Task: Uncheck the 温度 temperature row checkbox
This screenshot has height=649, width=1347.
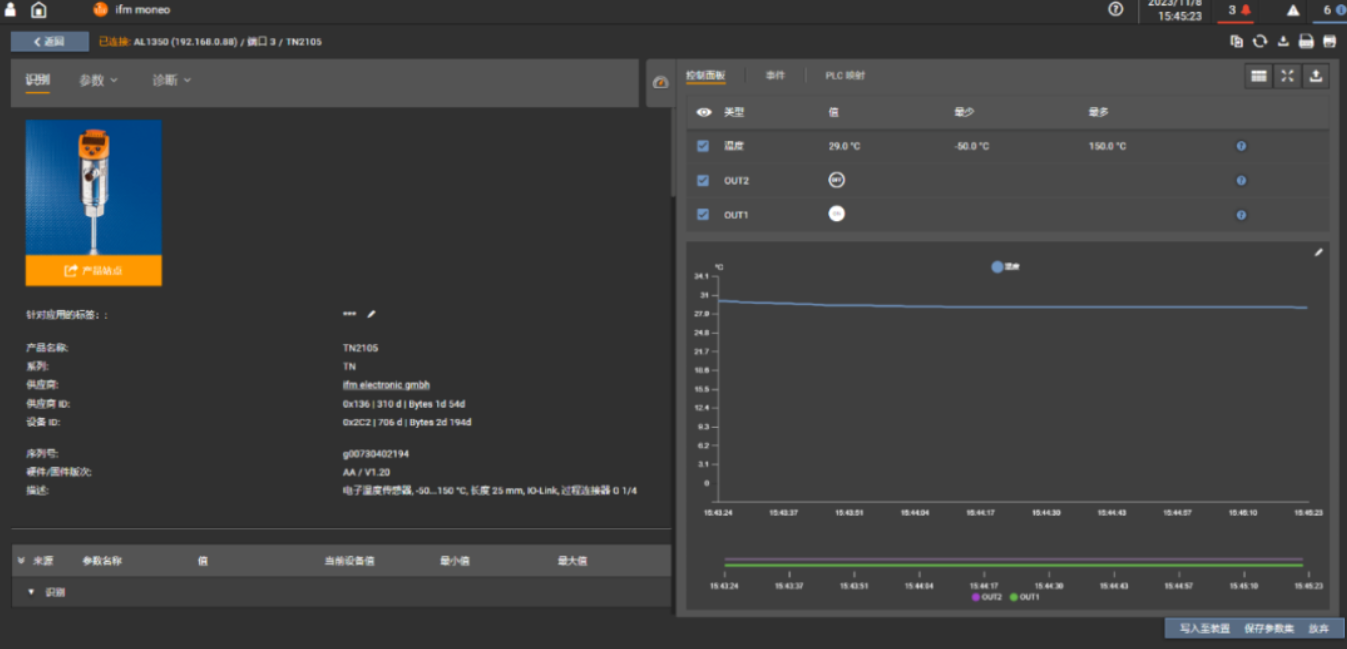Action: pyautogui.click(x=703, y=146)
